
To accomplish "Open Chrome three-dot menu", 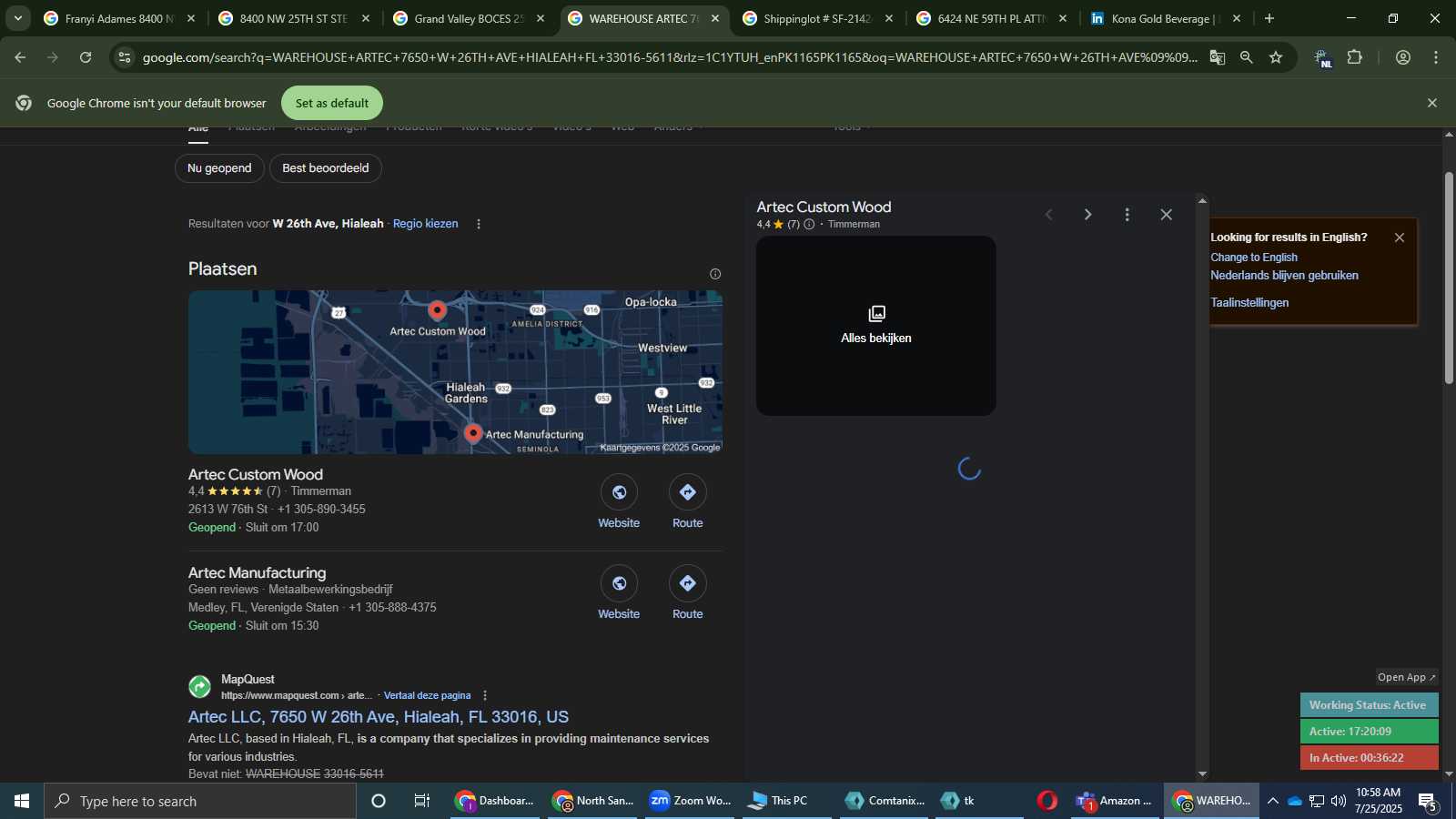I will click(x=1436, y=57).
